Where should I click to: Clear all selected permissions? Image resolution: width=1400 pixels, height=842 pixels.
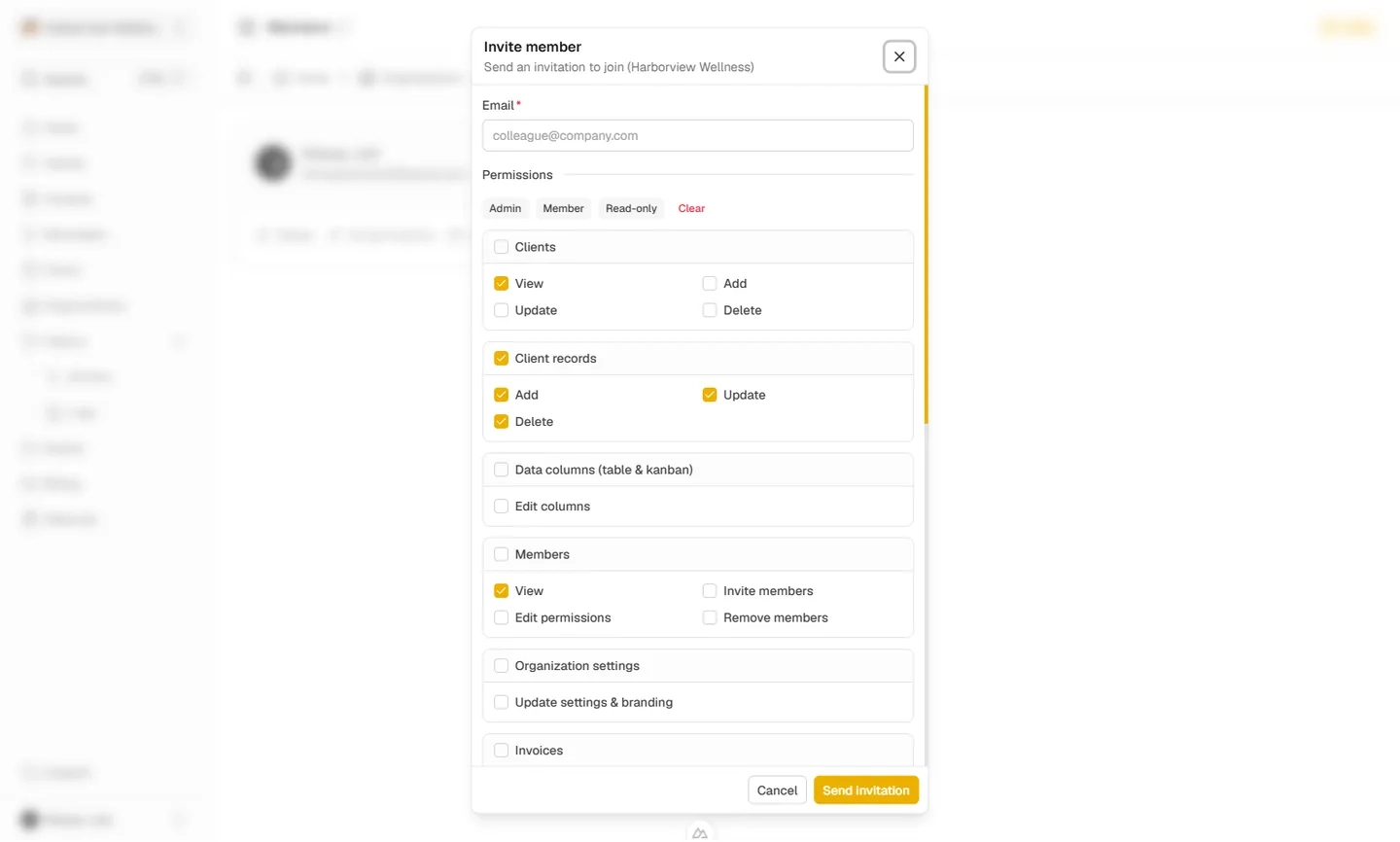pyautogui.click(x=691, y=208)
